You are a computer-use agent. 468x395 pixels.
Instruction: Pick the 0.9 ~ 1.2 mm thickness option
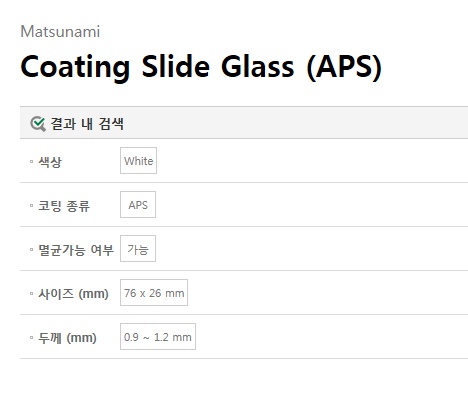[x=158, y=337]
